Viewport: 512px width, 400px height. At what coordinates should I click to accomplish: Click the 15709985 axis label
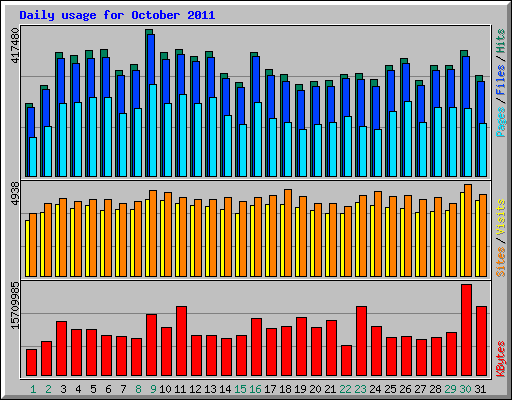[x=15, y=306]
